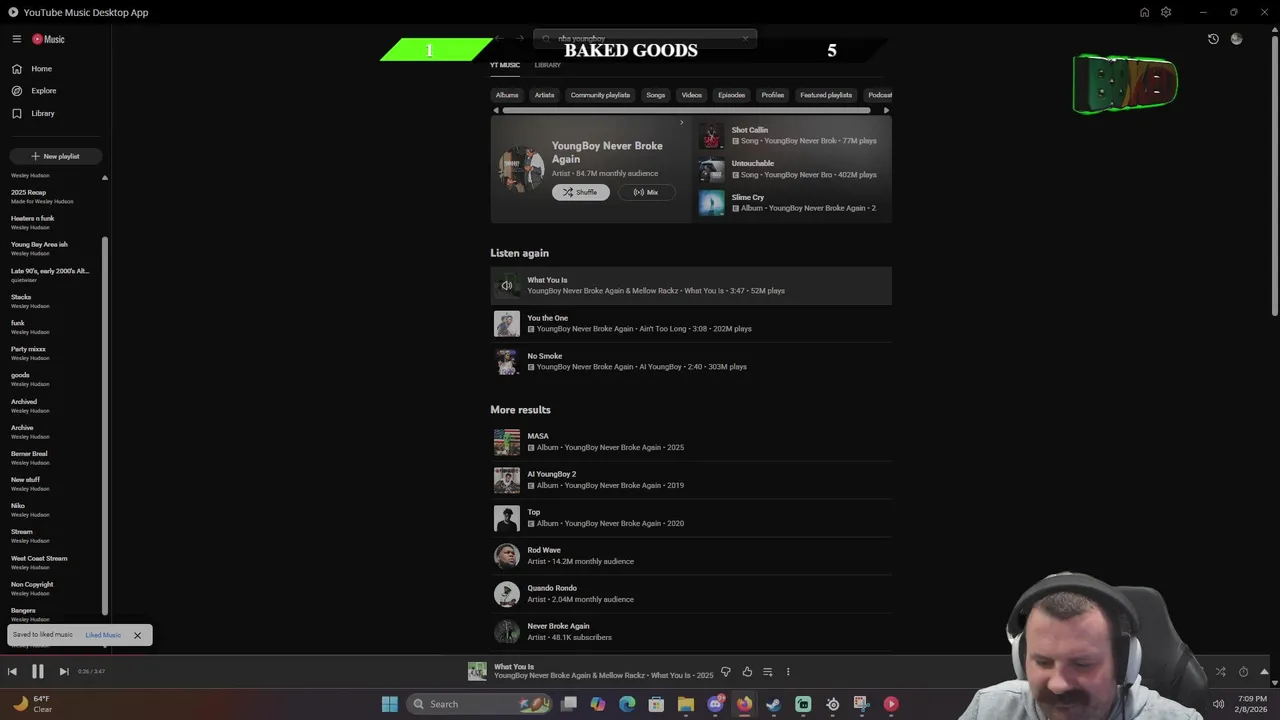Toggle the like thumbs up
Image resolution: width=1280 pixels, height=720 pixels.
click(x=747, y=672)
